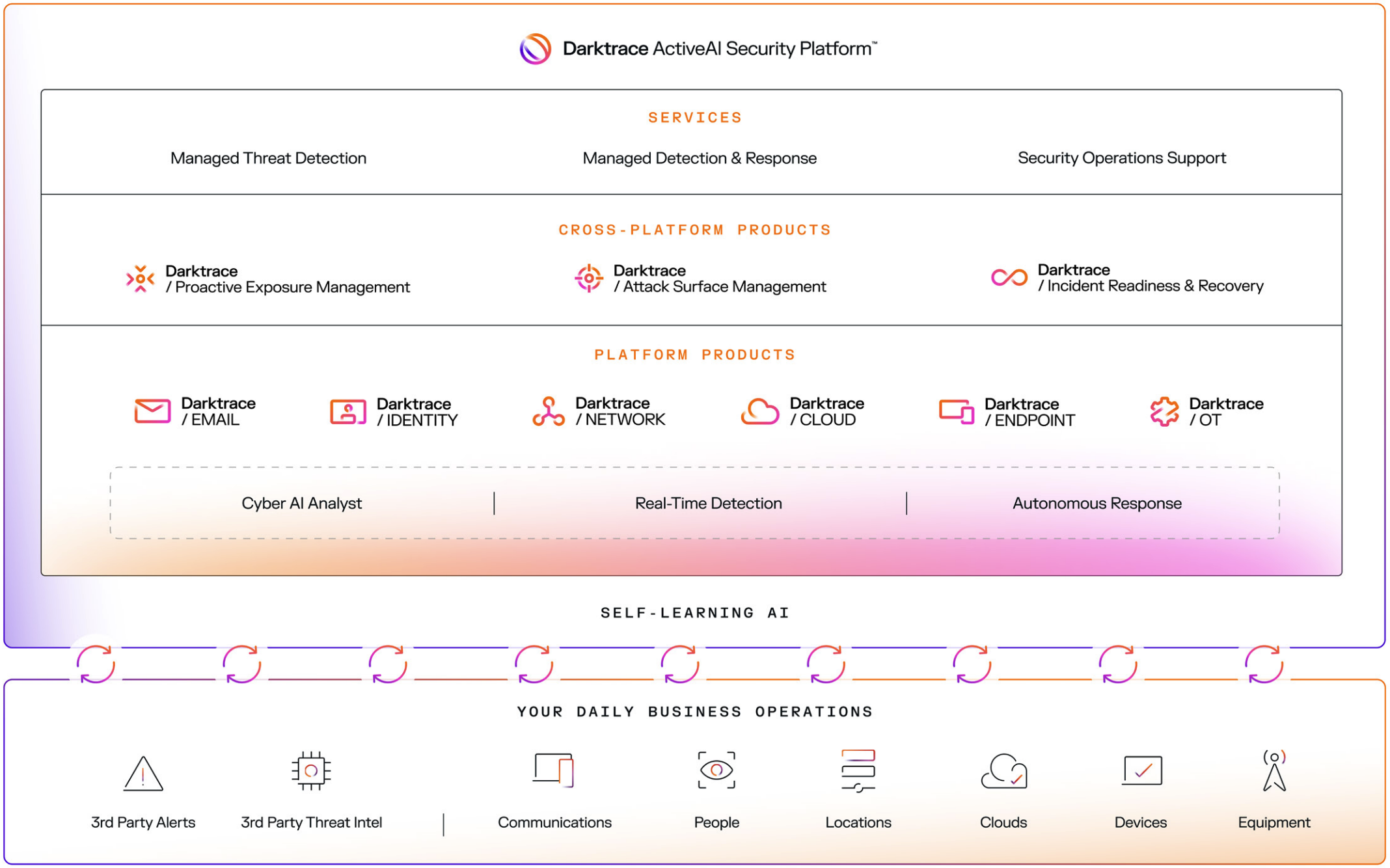Viewport: 1390px width, 868px height.
Task: Click the sync arrows icon above Communications
Action: pyautogui.click(x=534, y=664)
